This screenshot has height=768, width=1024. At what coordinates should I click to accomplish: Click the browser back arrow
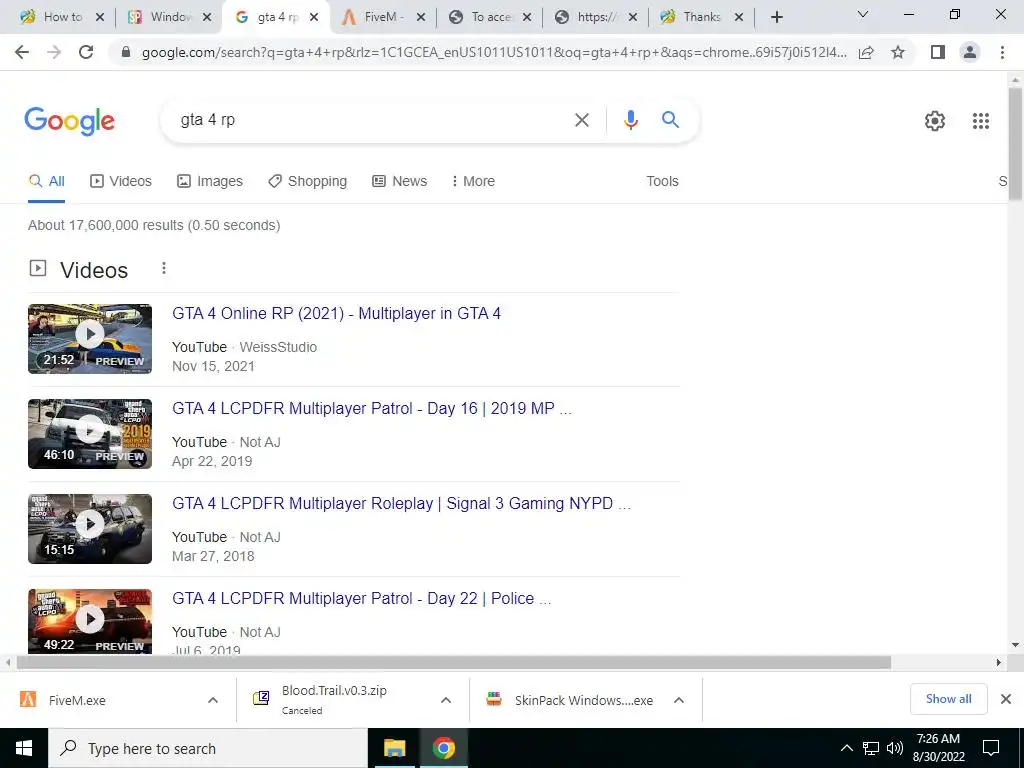pyautogui.click(x=22, y=52)
